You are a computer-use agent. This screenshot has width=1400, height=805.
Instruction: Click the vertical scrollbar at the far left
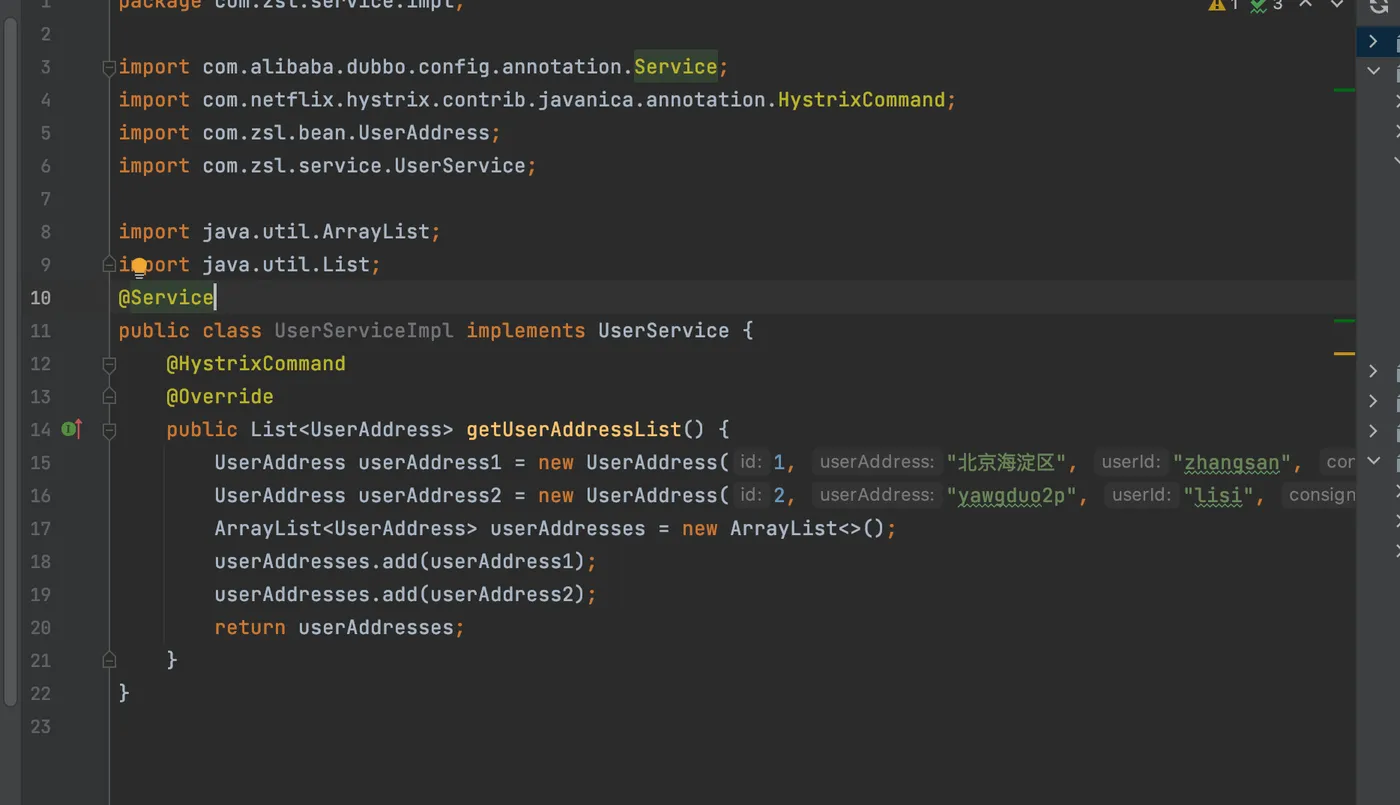[x=10, y=360]
